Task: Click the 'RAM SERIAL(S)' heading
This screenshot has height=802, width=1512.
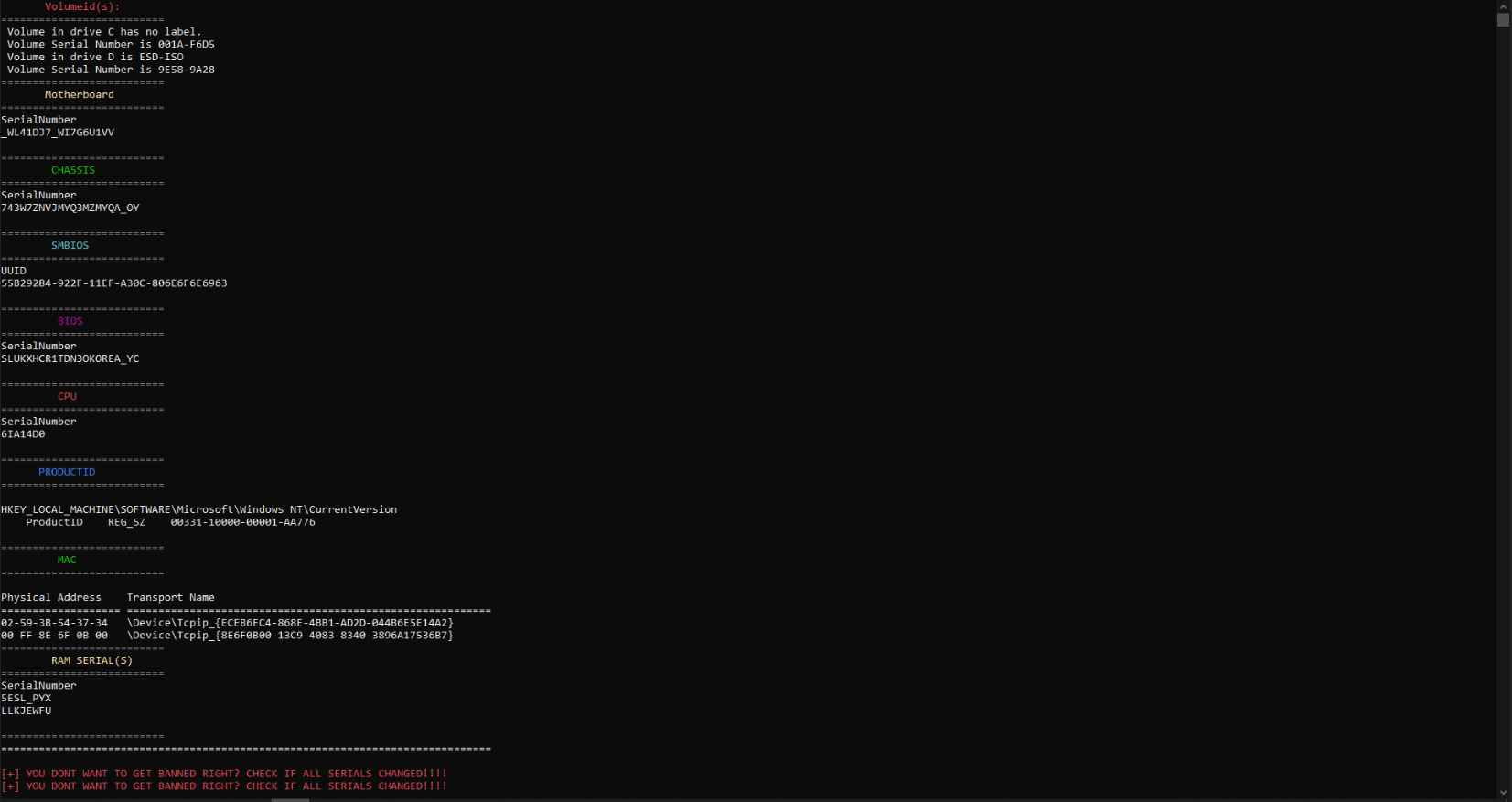Action: coord(91,660)
